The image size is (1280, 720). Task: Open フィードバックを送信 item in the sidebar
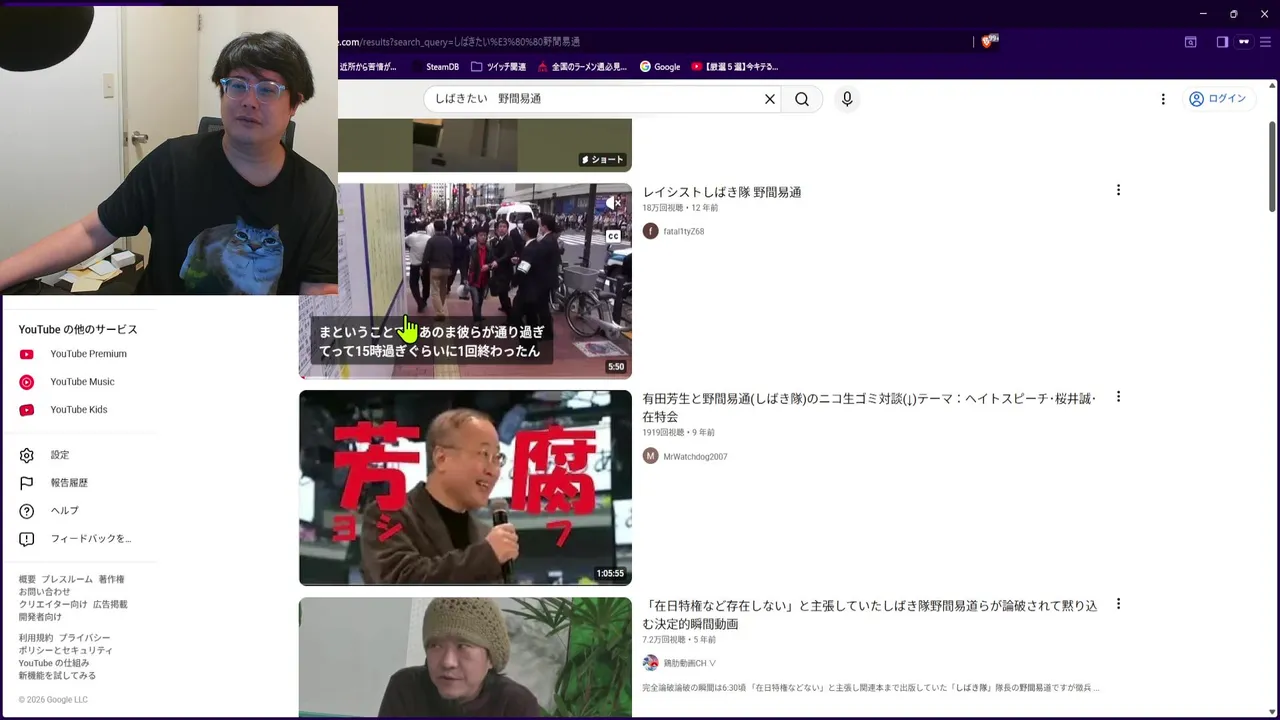tap(90, 539)
